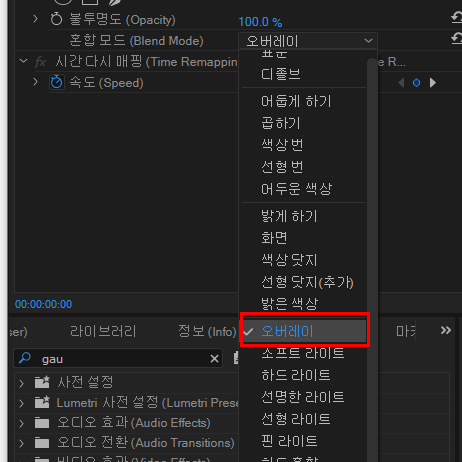462x462 pixels.
Task: Switch to the 라이브러리 tab
Action: tap(103, 331)
